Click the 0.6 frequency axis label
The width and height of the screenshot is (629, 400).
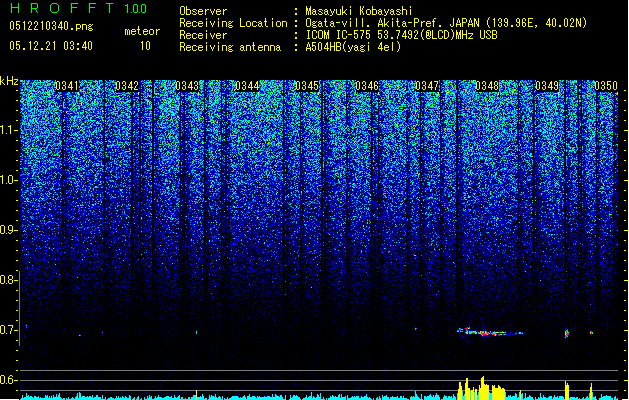(x=8, y=380)
